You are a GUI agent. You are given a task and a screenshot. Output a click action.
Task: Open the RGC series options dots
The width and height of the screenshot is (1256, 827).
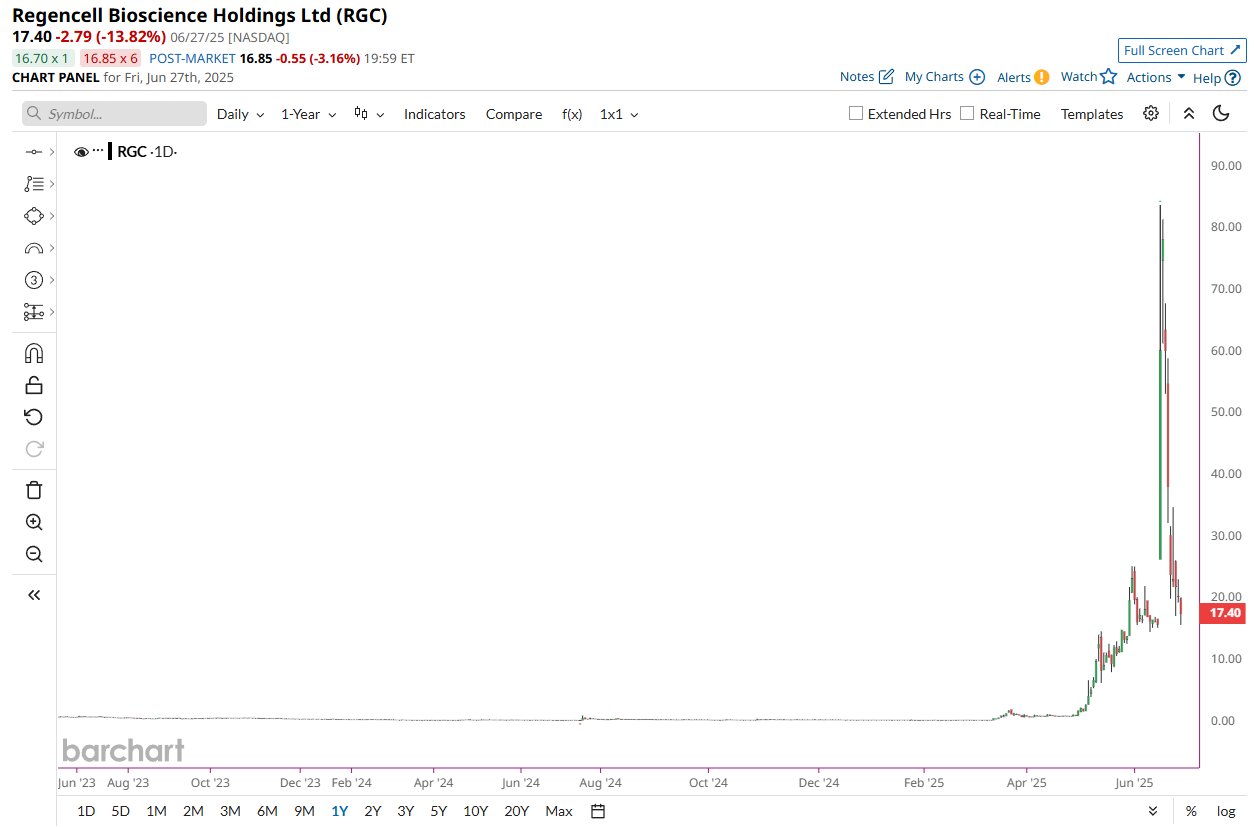tap(98, 151)
